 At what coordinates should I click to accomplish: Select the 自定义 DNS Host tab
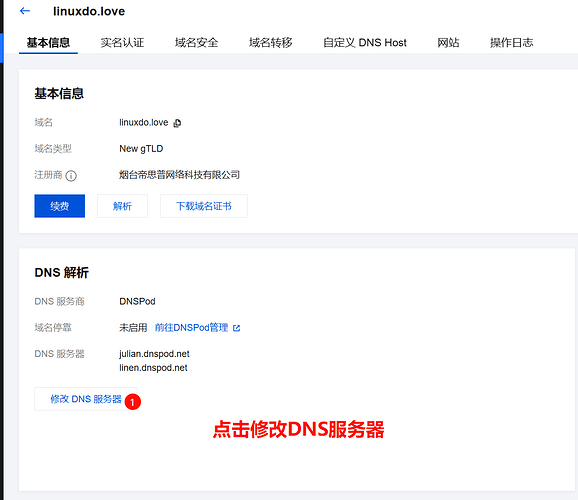(365, 42)
